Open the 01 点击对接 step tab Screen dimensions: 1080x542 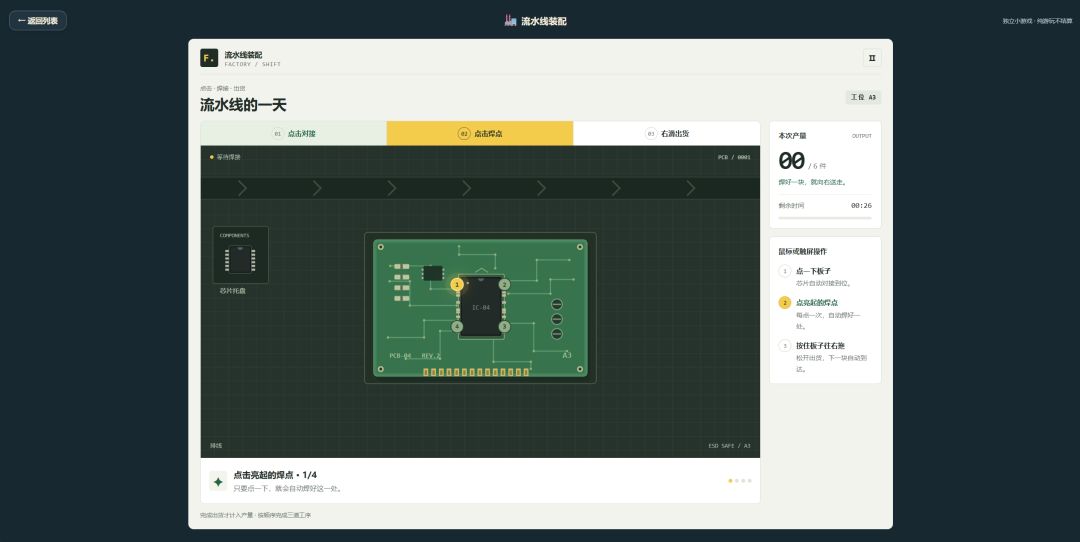(x=293, y=134)
